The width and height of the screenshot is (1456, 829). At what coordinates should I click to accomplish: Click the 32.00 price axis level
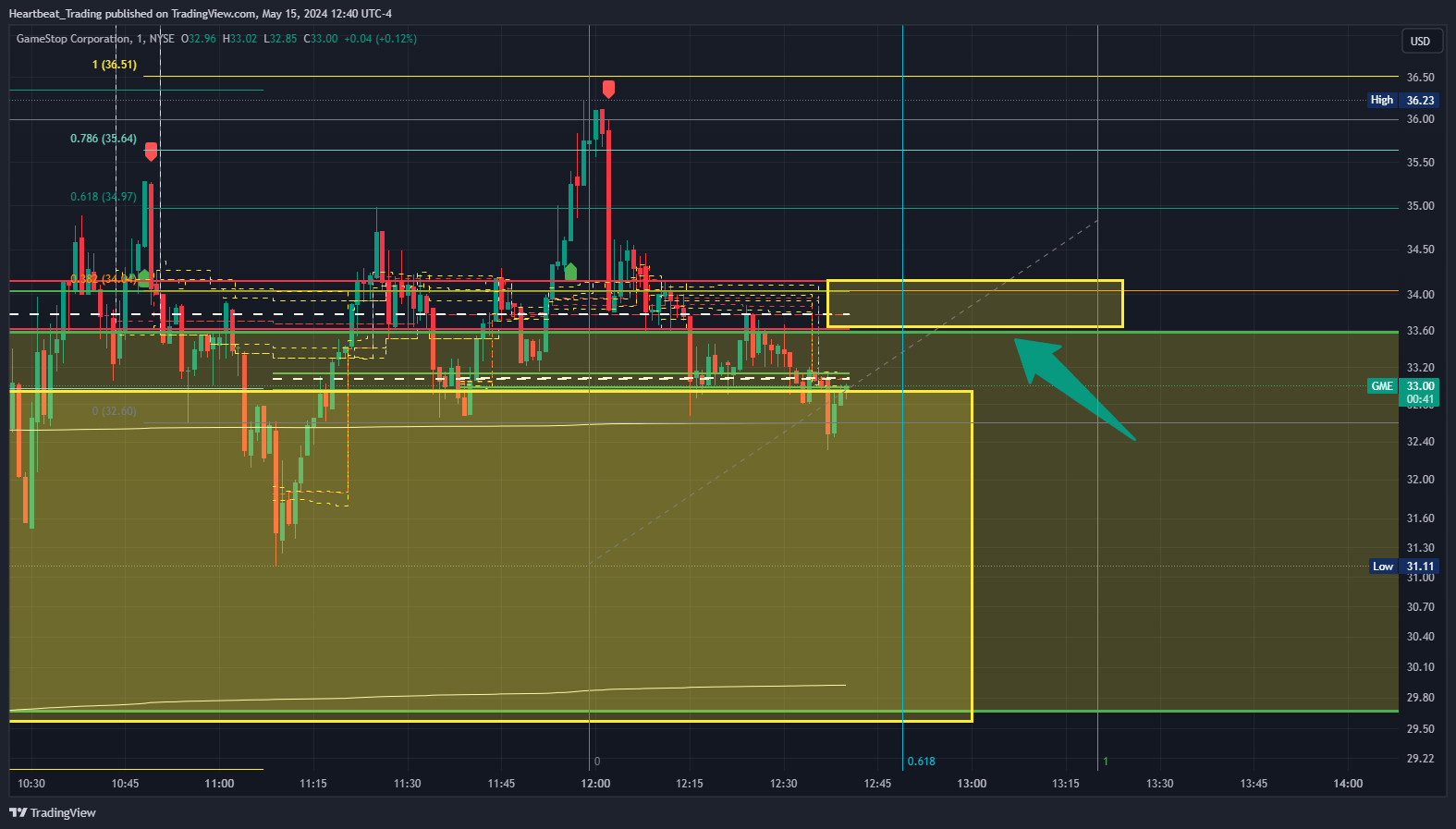[1420, 480]
